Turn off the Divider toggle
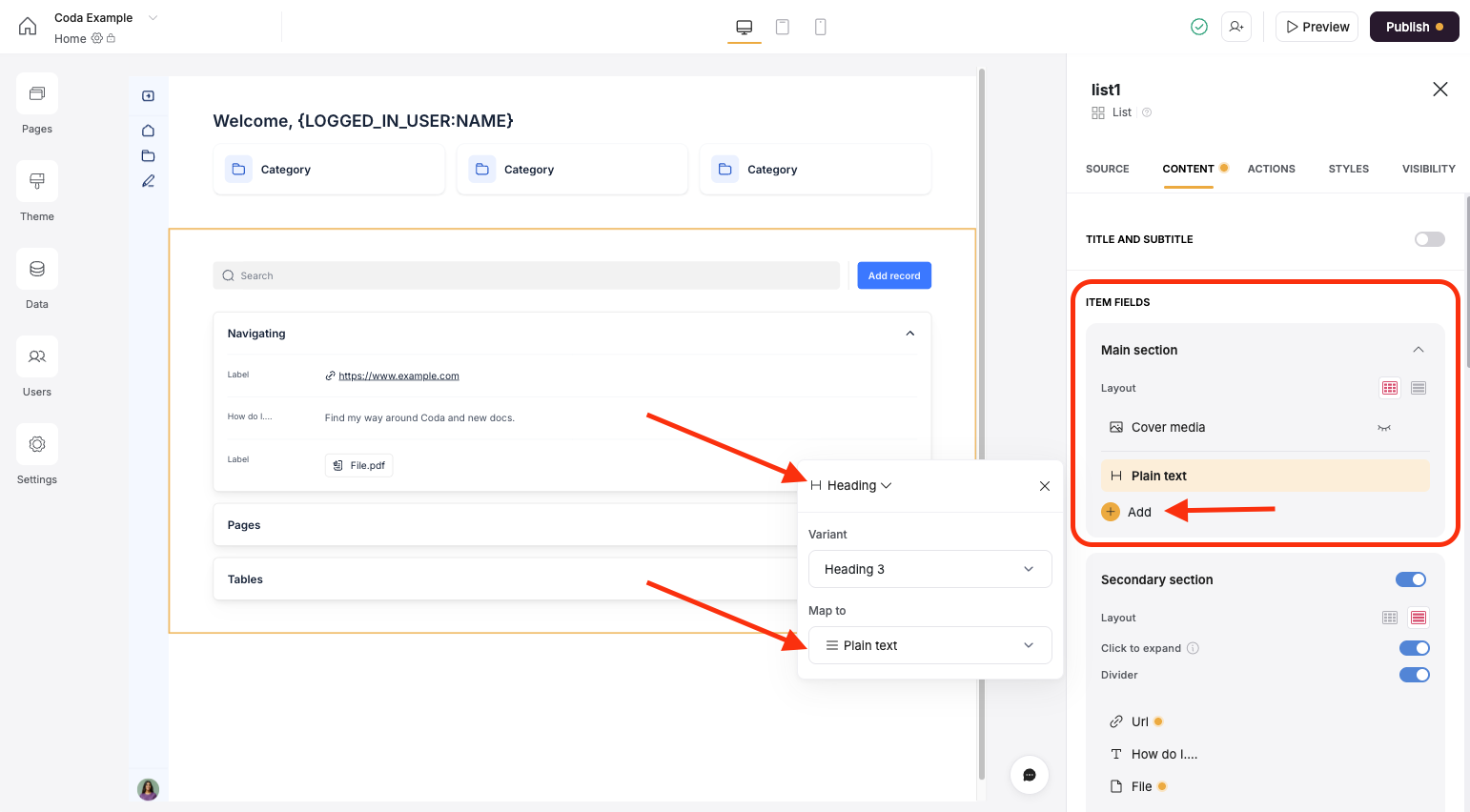1470x812 pixels. tap(1415, 675)
